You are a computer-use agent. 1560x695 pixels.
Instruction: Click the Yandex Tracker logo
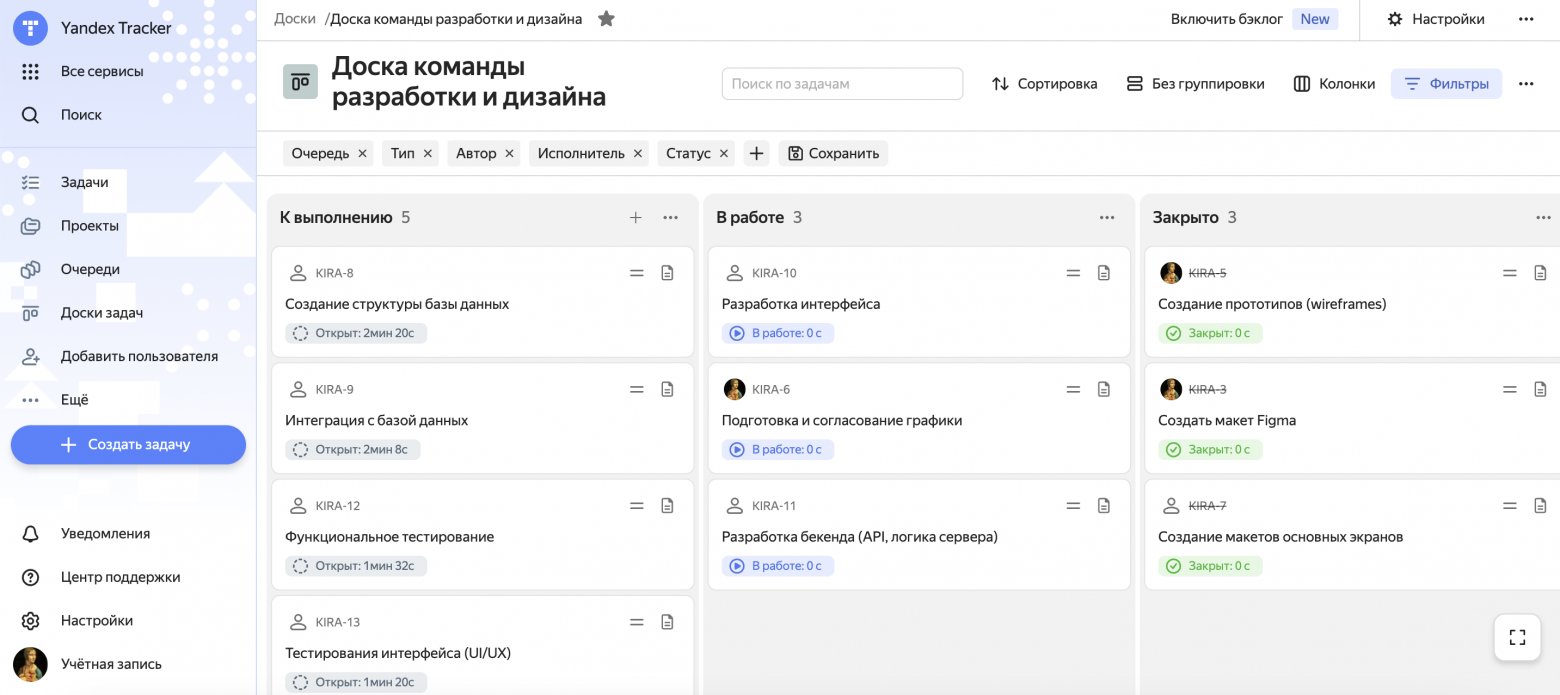click(x=30, y=27)
